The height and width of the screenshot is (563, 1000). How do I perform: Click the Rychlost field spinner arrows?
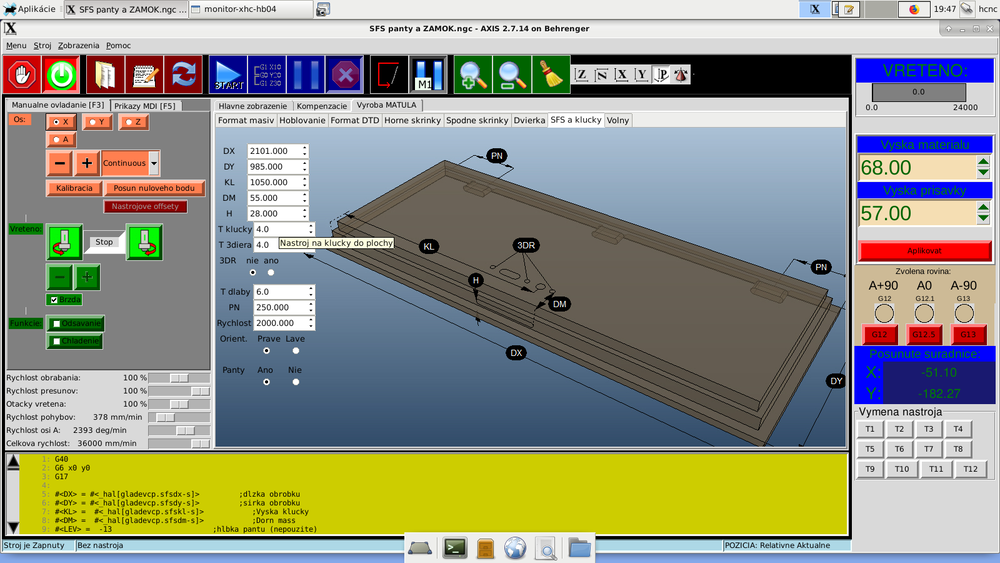point(312,323)
